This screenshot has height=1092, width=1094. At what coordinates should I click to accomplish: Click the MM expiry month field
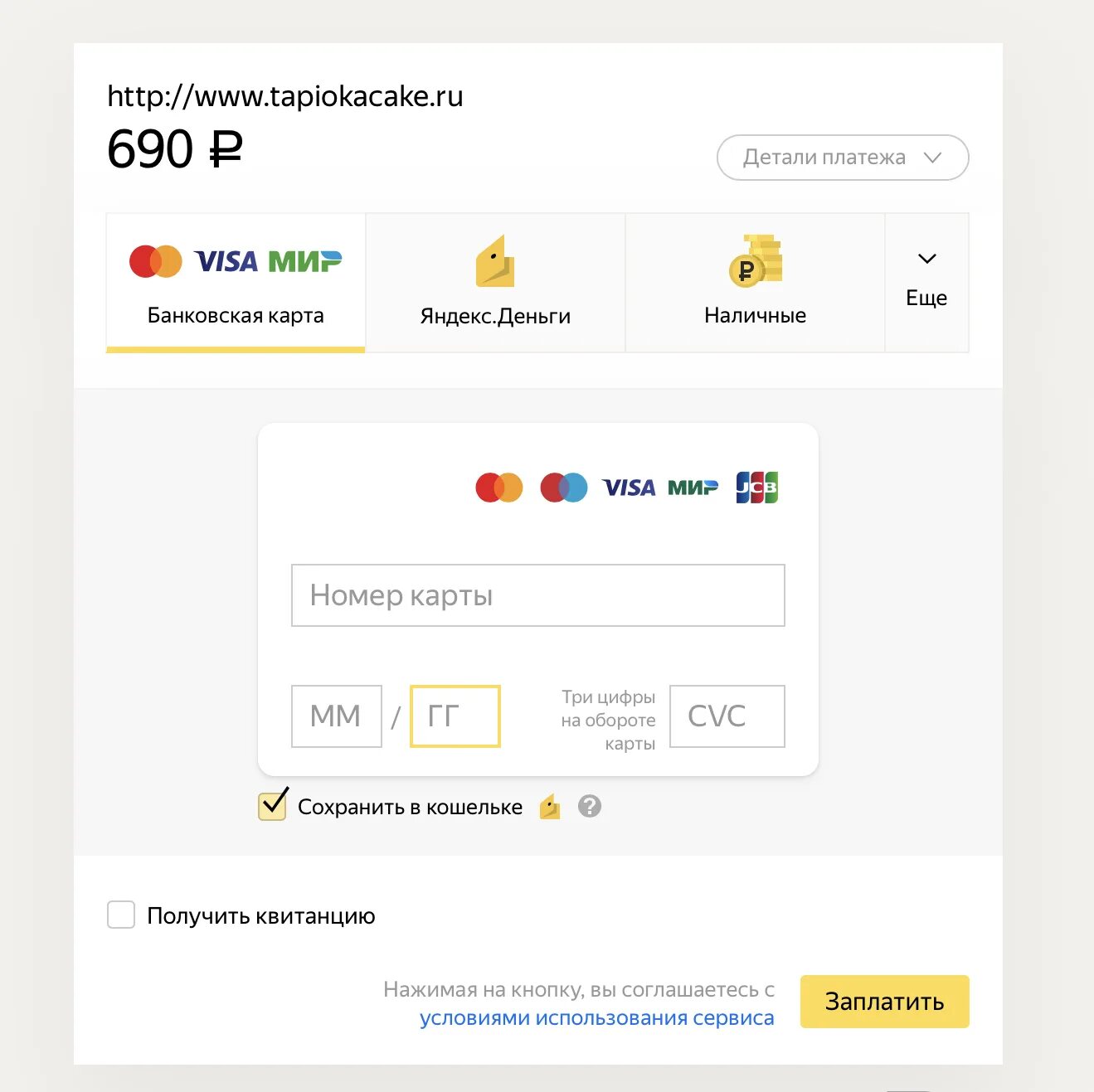click(337, 716)
